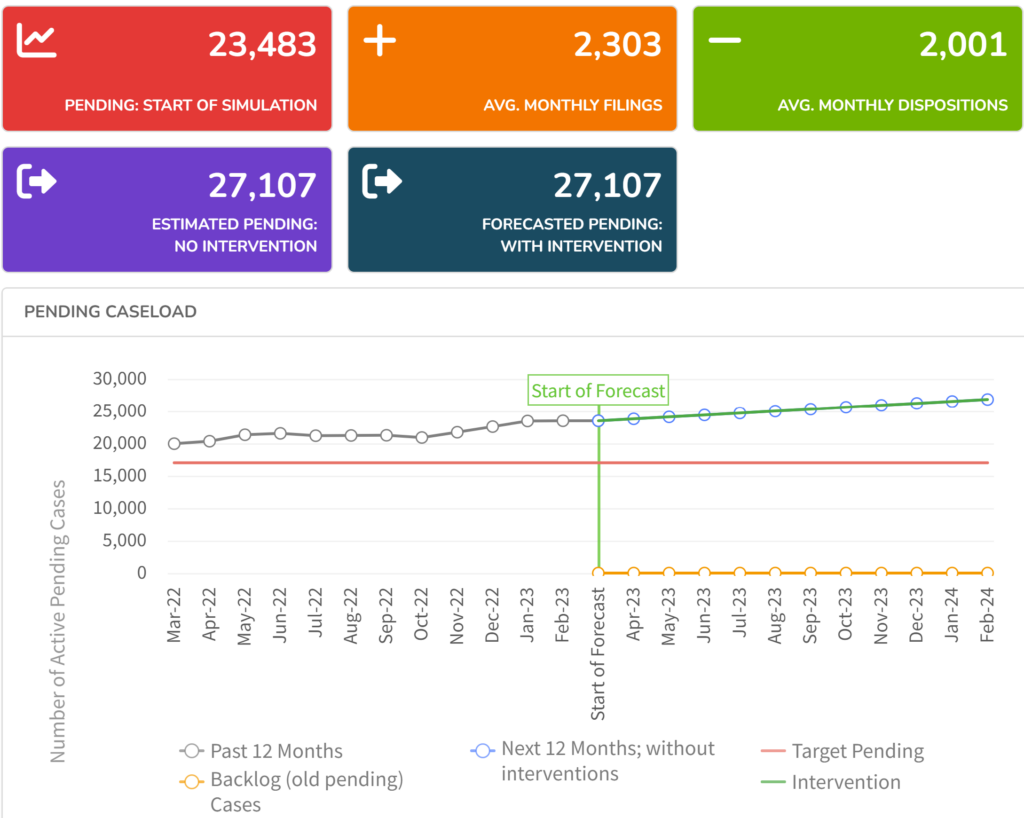Select the Feb-24 forecast data point

(x=987, y=399)
